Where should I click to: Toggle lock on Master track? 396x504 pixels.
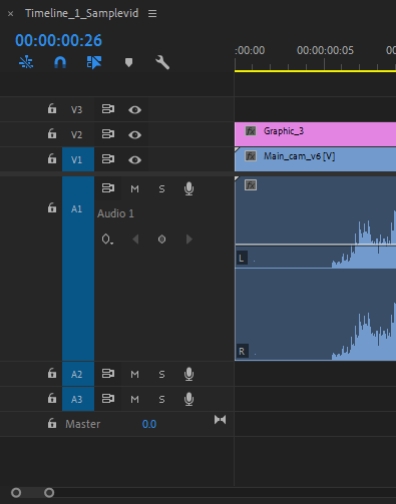(52, 423)
